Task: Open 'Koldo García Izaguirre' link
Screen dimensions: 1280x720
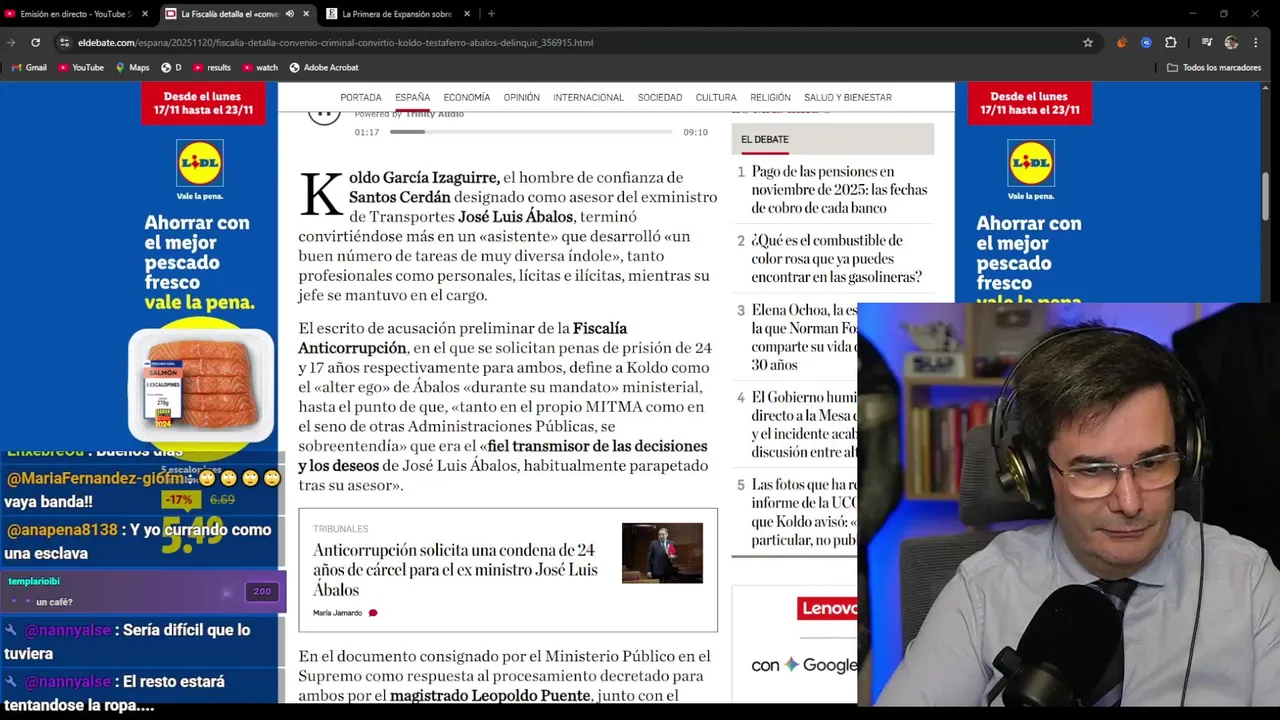Action: pyautogui.click(x=424, y=178)
